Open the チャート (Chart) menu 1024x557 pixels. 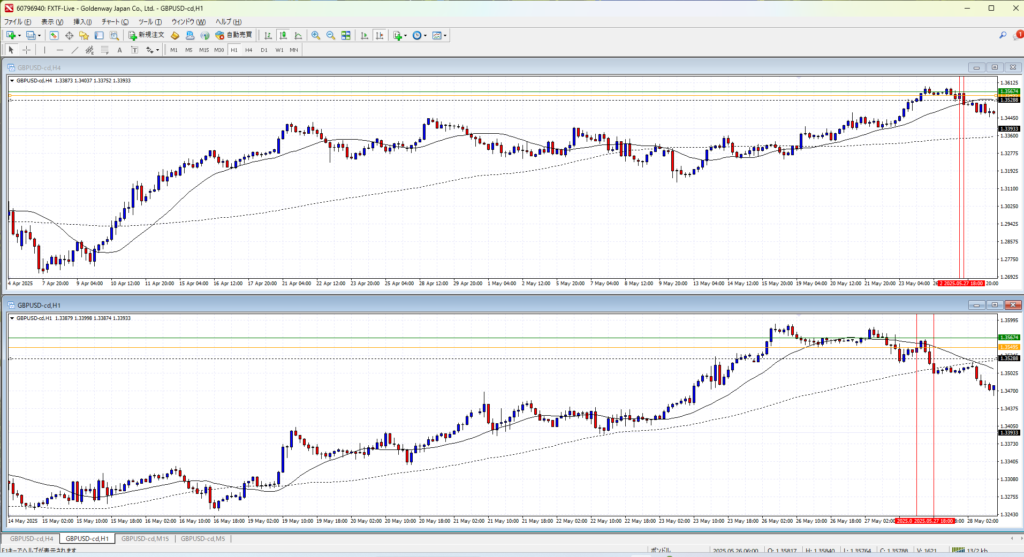coord(114,21)
